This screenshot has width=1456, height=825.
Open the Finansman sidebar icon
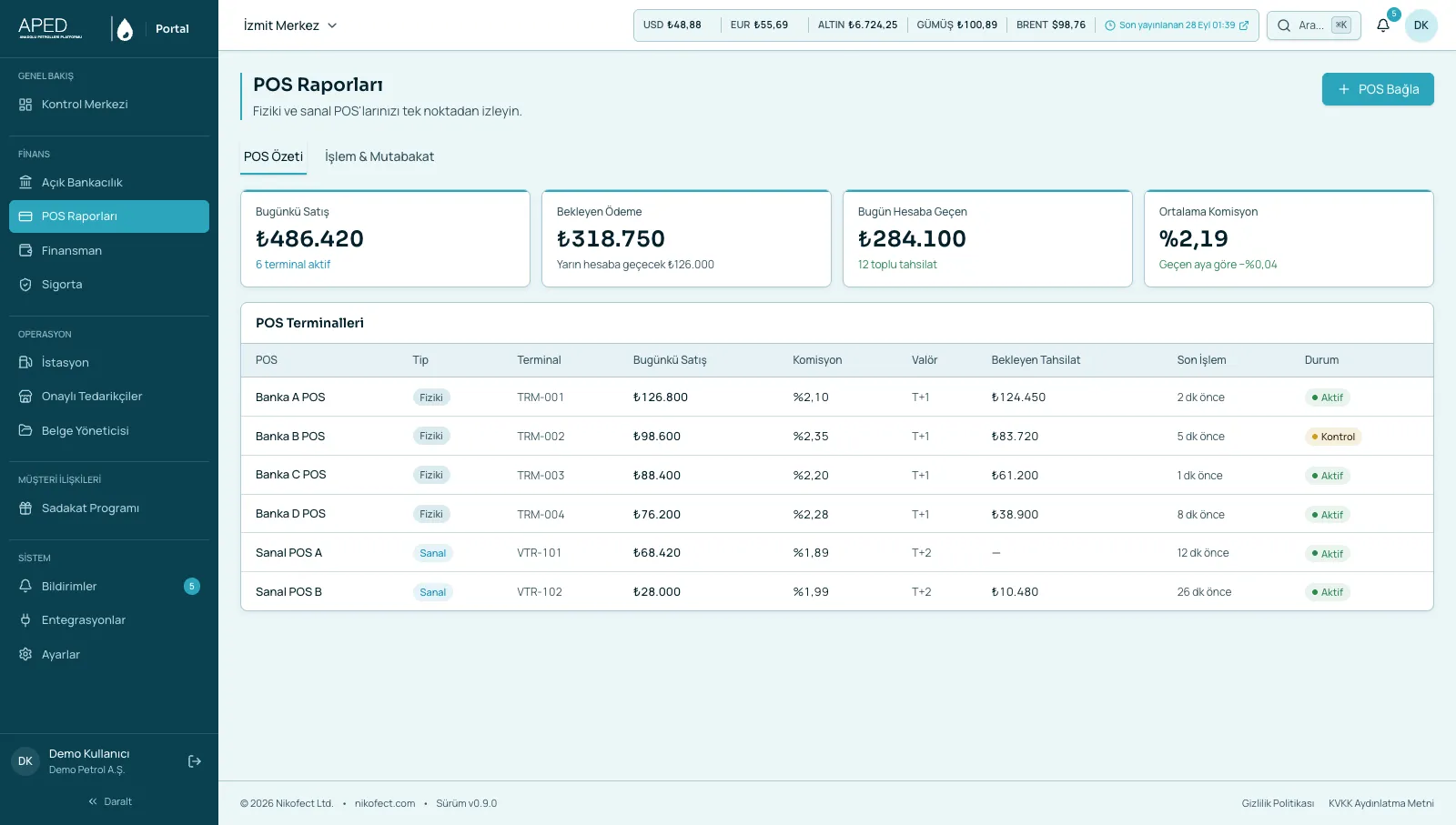pos(25,251)
